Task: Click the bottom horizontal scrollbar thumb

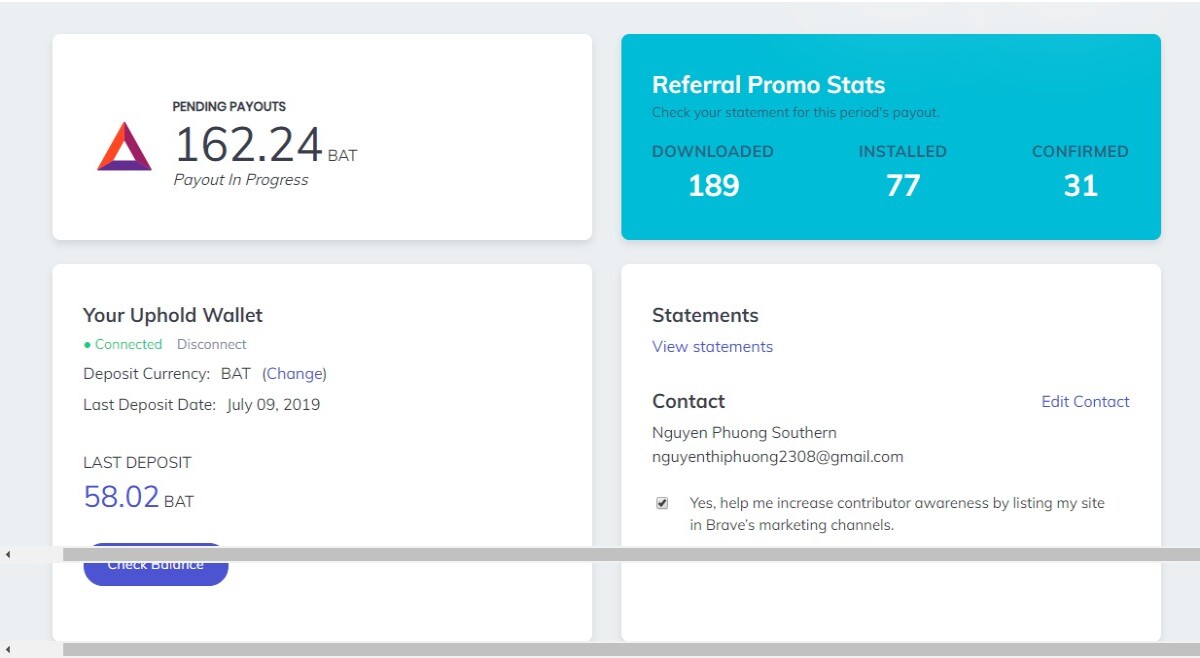Action: pos(631,650)
